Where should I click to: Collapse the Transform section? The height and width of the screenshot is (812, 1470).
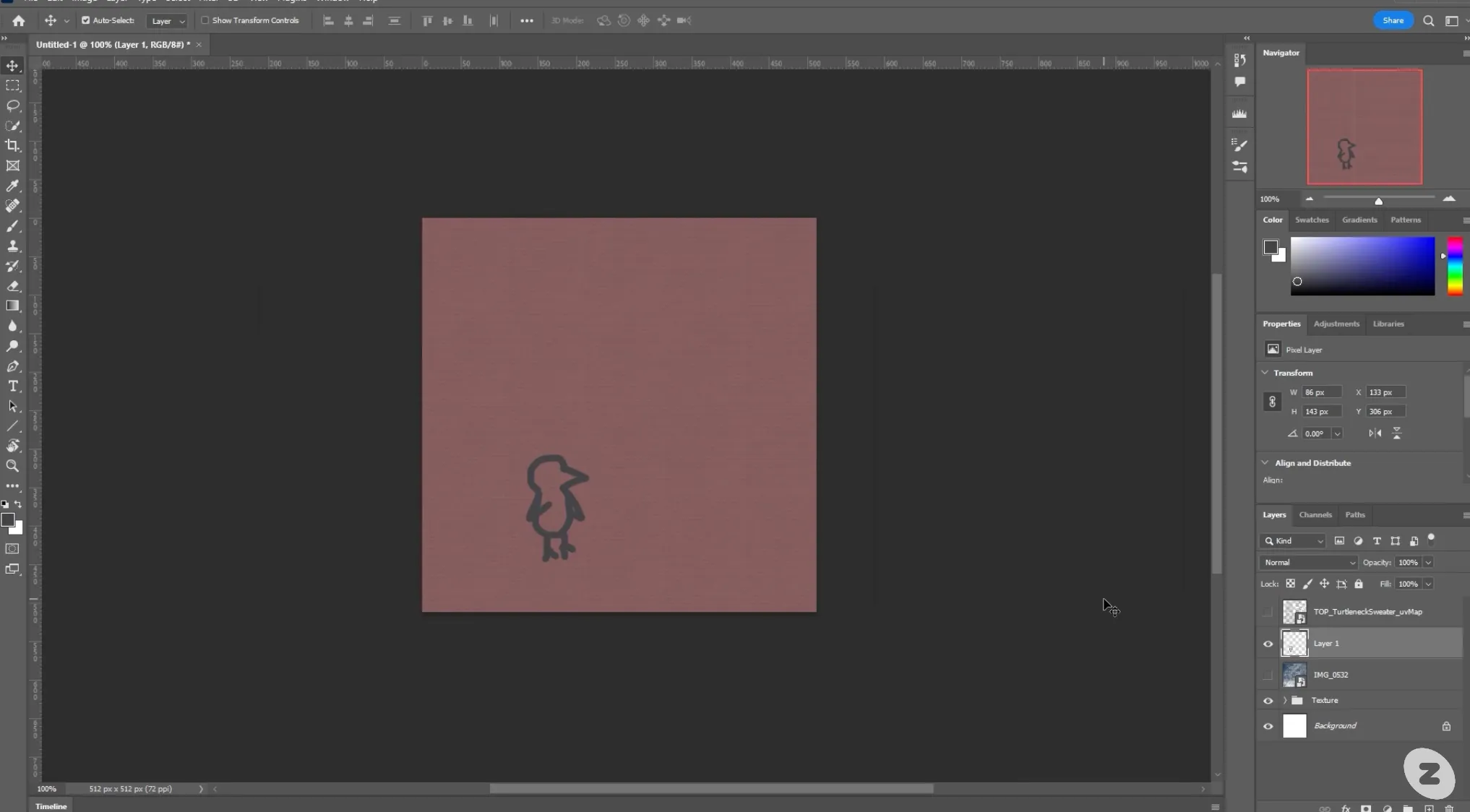(x=1265, y=373)
